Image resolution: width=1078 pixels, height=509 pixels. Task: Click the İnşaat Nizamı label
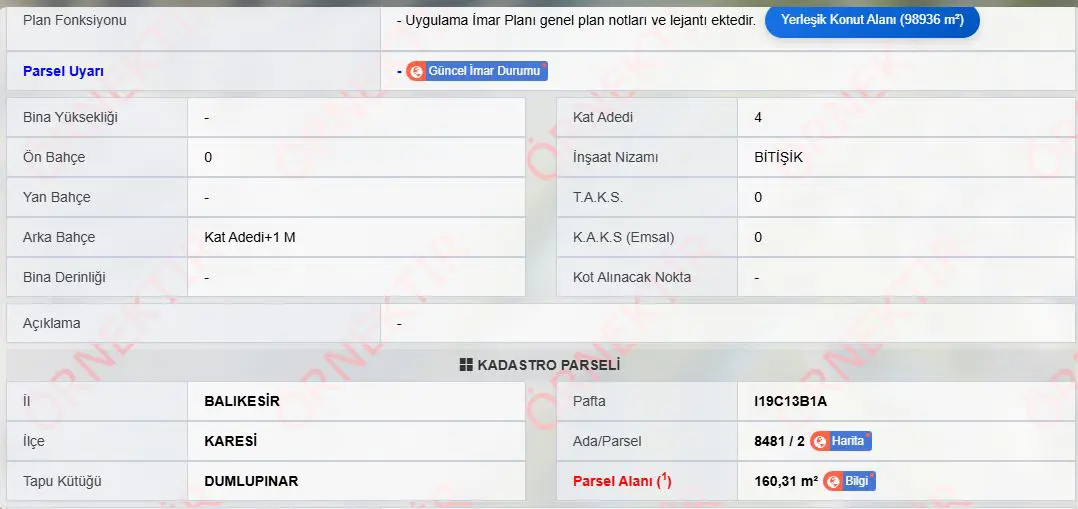pos(615,157)
